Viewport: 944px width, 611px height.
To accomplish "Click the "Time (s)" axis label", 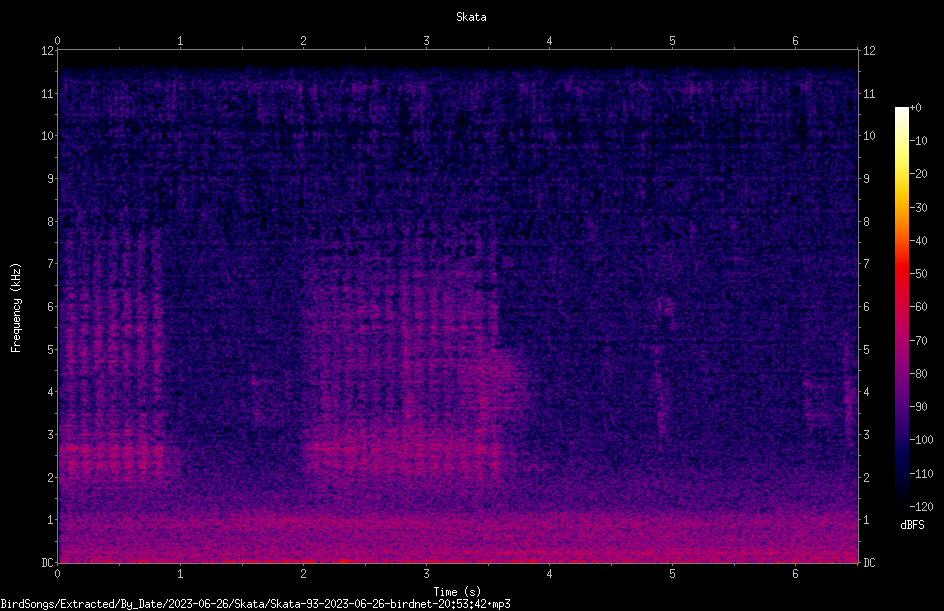I will click(457, 592).
